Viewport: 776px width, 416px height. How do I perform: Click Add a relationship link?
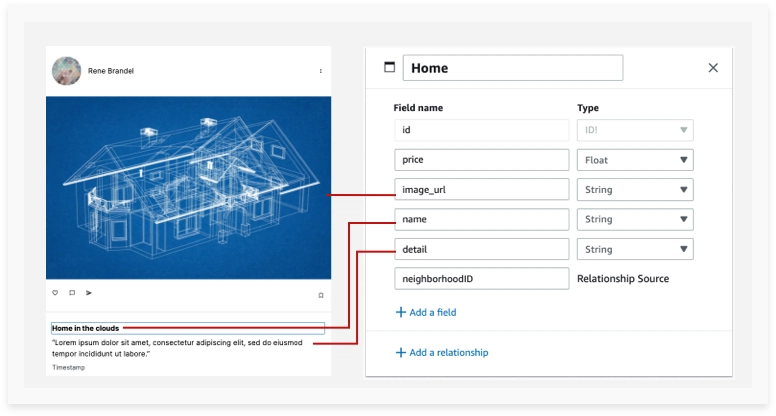point(442,352)
